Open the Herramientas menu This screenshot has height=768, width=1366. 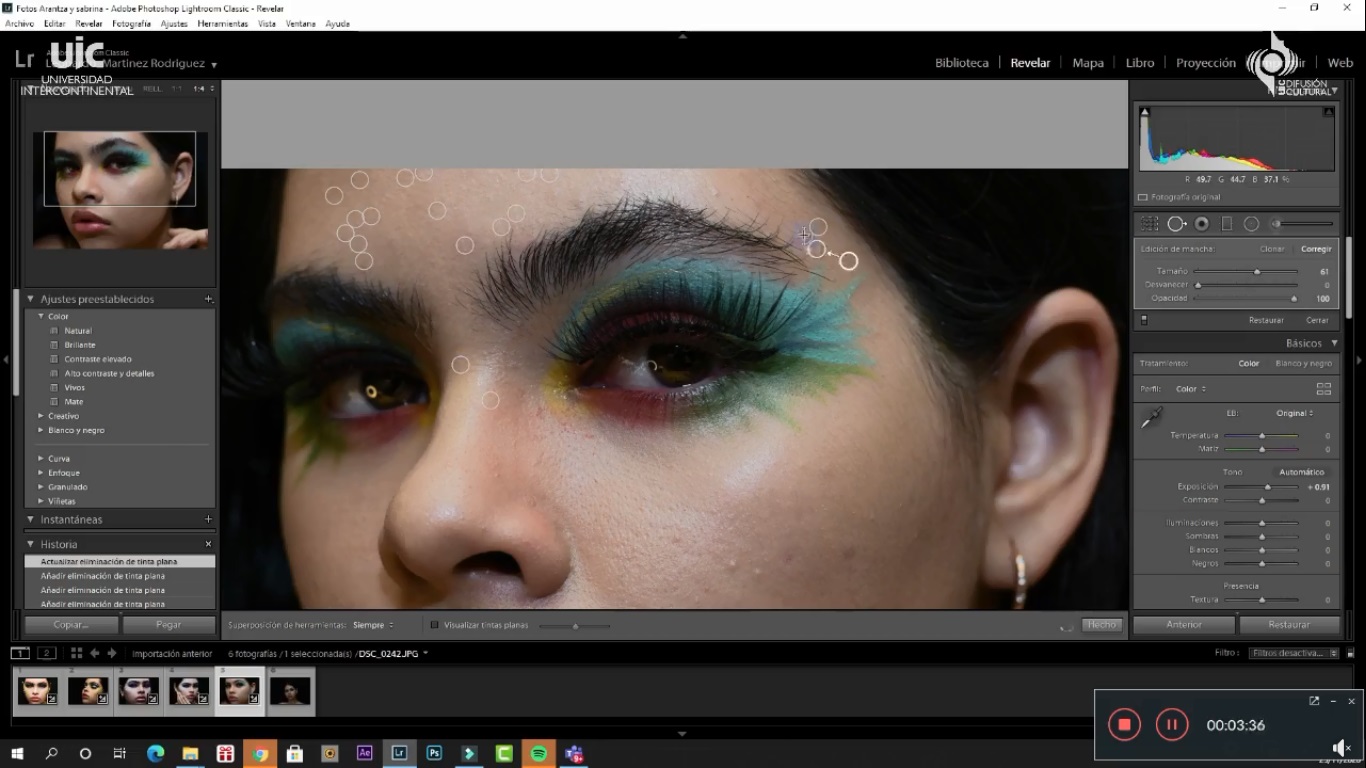click(x=222, y=23)
